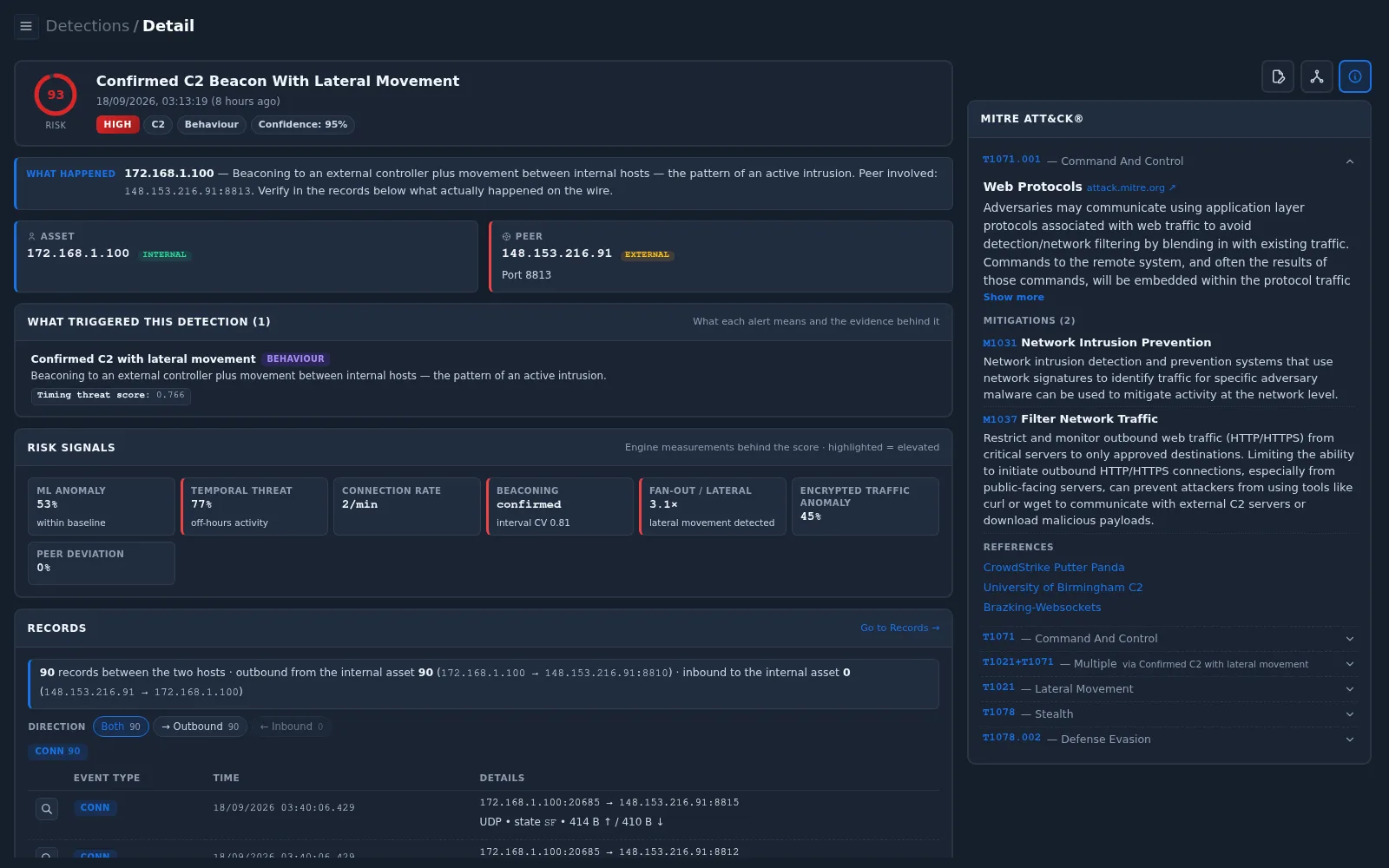Click magnifier icon on first CONN record
This screenshot has height=868, width=1389.
(47, 809)
